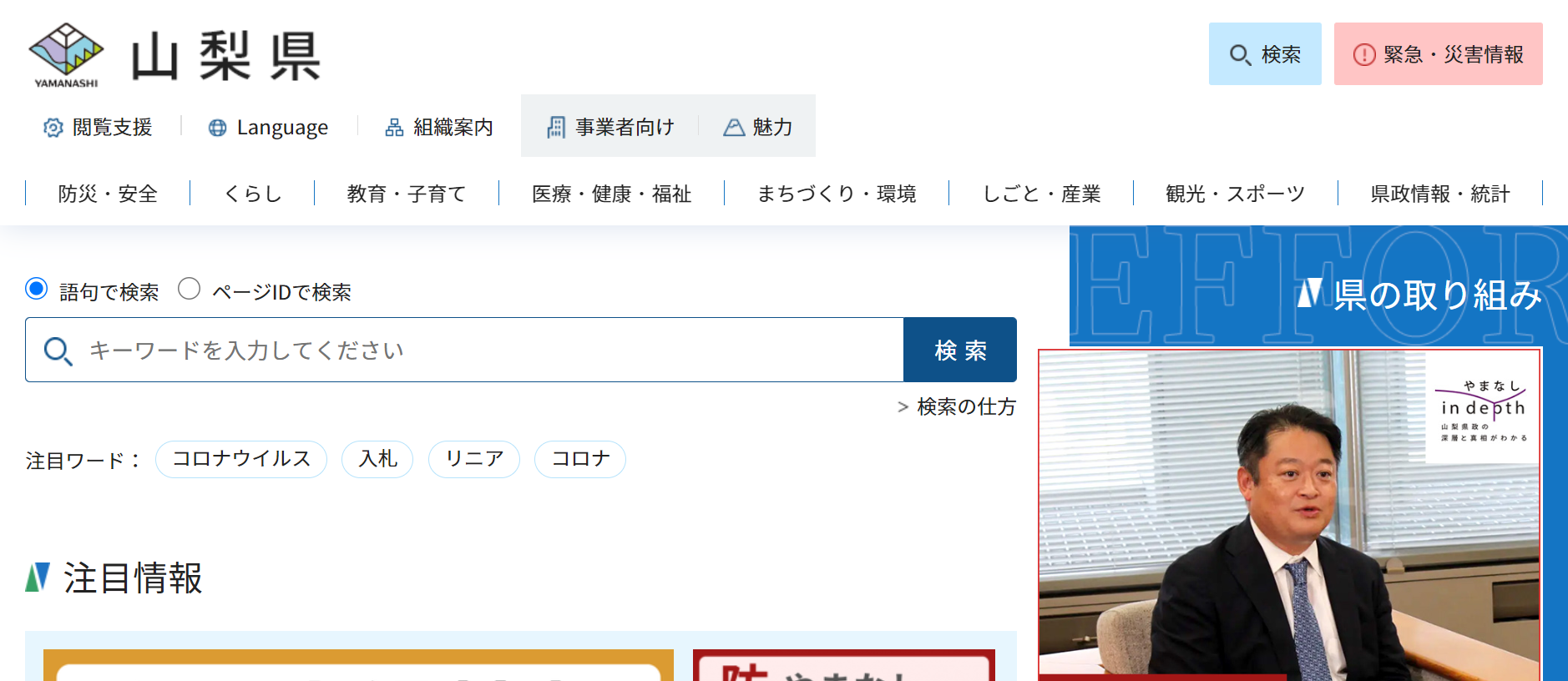Select the 語句で検索 radio button
Screen dimensions: 1568x681
[36, 289]
